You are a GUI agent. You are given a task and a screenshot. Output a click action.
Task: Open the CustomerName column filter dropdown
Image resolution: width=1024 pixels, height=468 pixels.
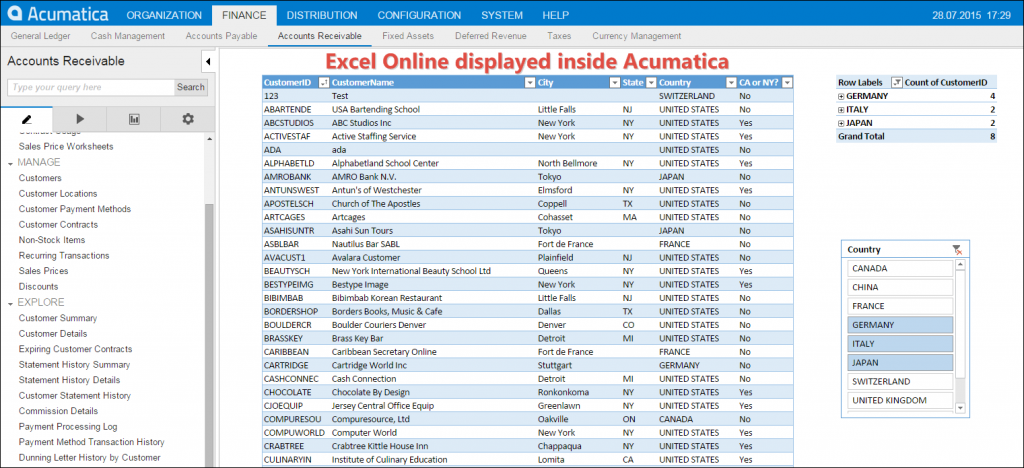(x=529, y=82)
